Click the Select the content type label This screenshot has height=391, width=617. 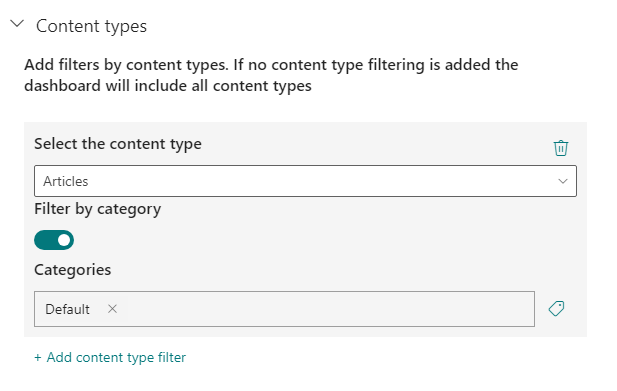point(118,144)
